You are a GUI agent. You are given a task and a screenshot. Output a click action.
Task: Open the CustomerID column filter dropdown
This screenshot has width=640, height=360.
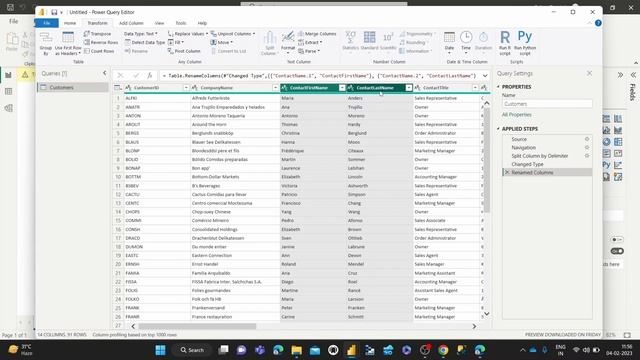[x=186, y=88]
